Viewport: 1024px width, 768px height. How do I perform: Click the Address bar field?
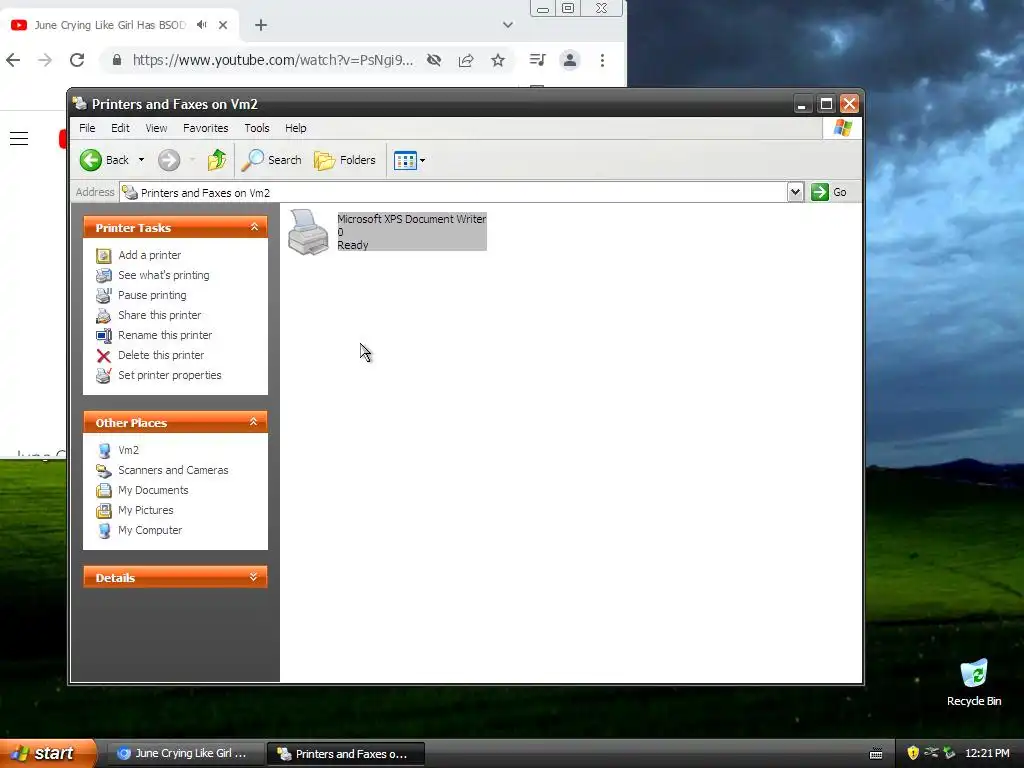coord(454,193)
